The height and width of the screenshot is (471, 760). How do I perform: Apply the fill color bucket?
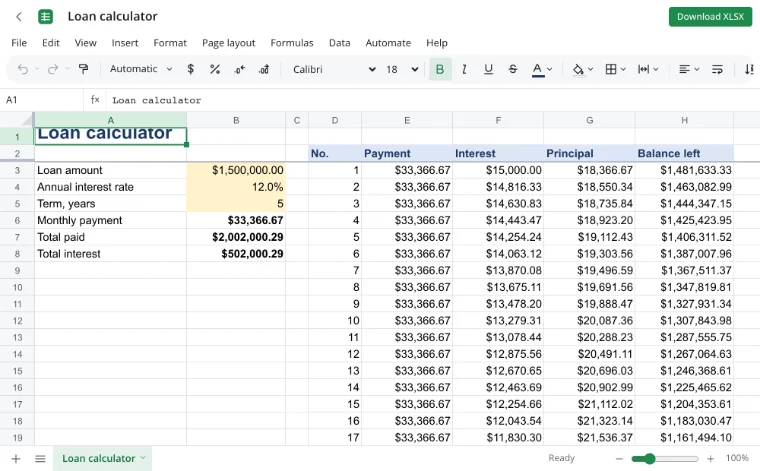coord(578,70)
